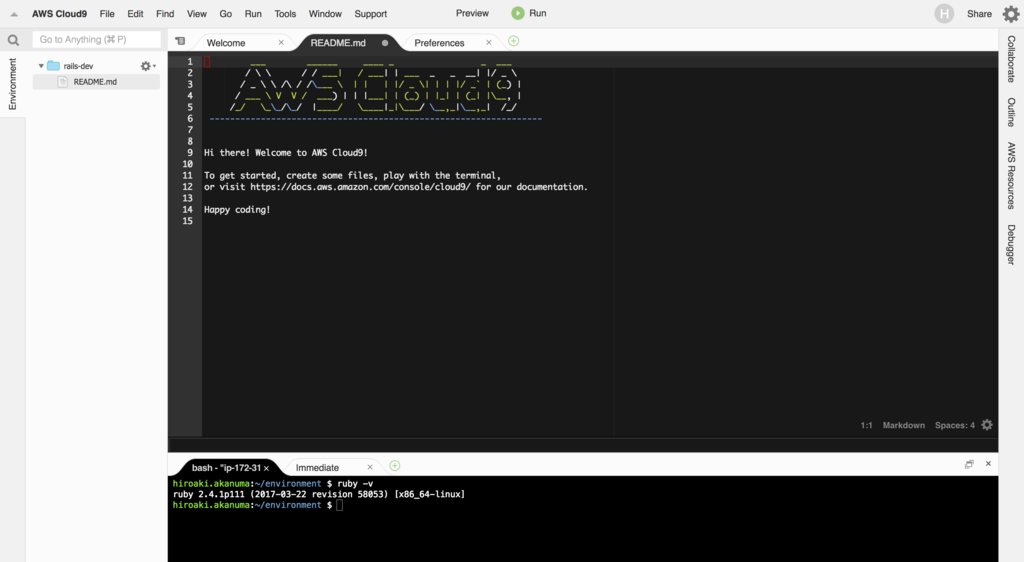Open the Collaborate side panel

[1011, 59]
